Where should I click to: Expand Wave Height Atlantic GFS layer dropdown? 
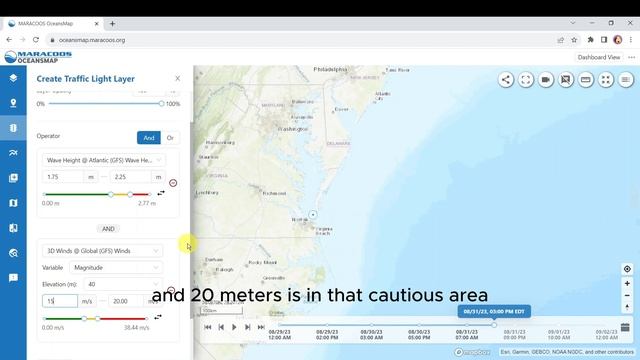pos(104,160)
